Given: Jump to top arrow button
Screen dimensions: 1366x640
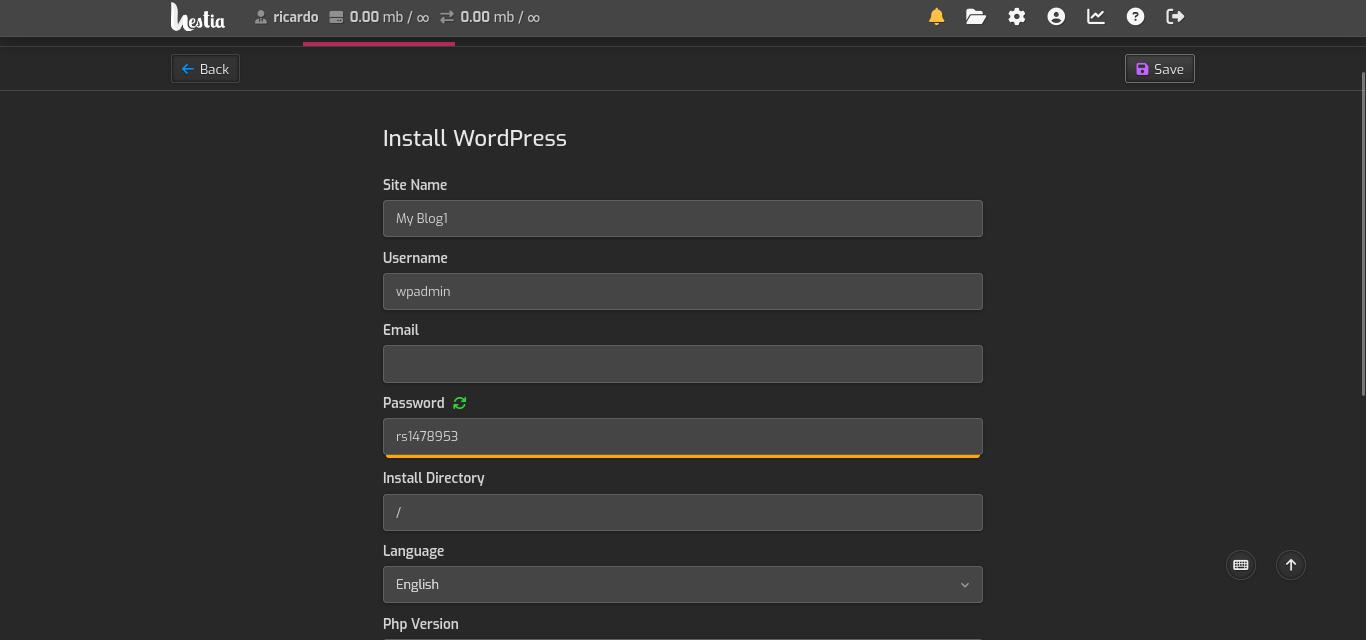Looking at the screenshot, I should [x=1291, y=565].
